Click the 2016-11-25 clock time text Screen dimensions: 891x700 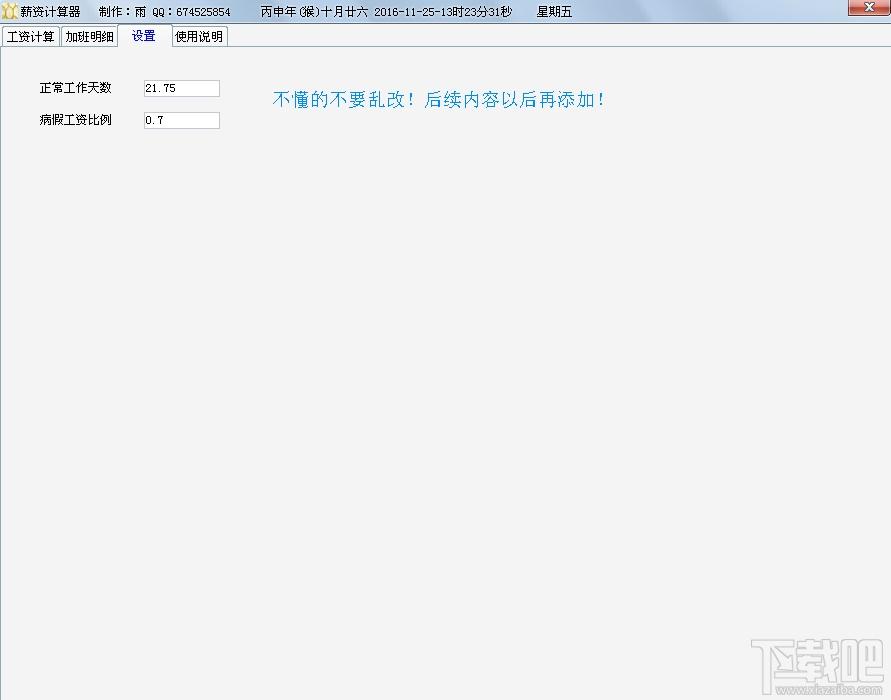click(443, 11)
